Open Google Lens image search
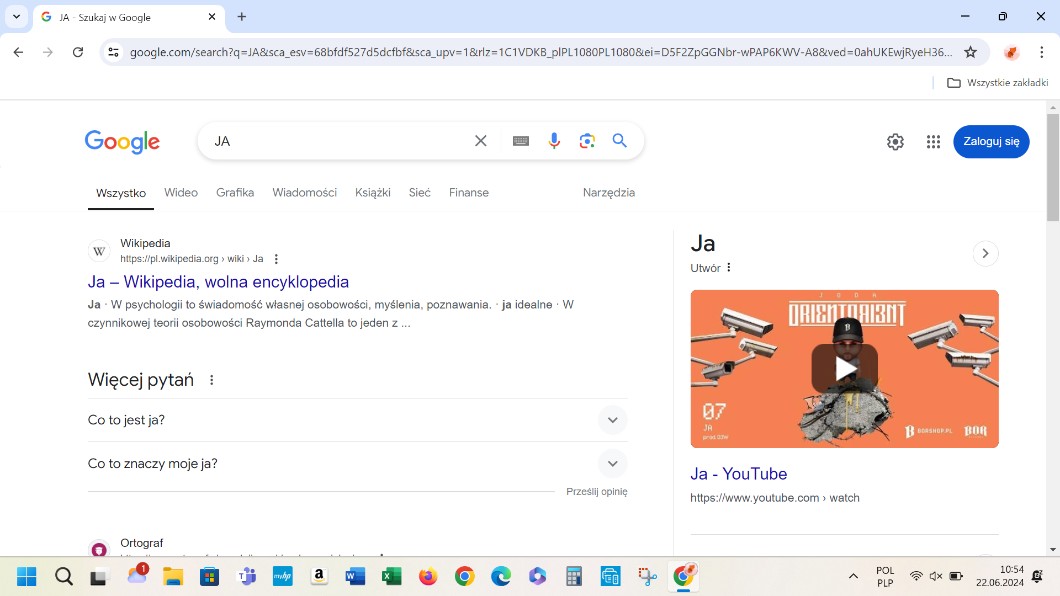 587,141
